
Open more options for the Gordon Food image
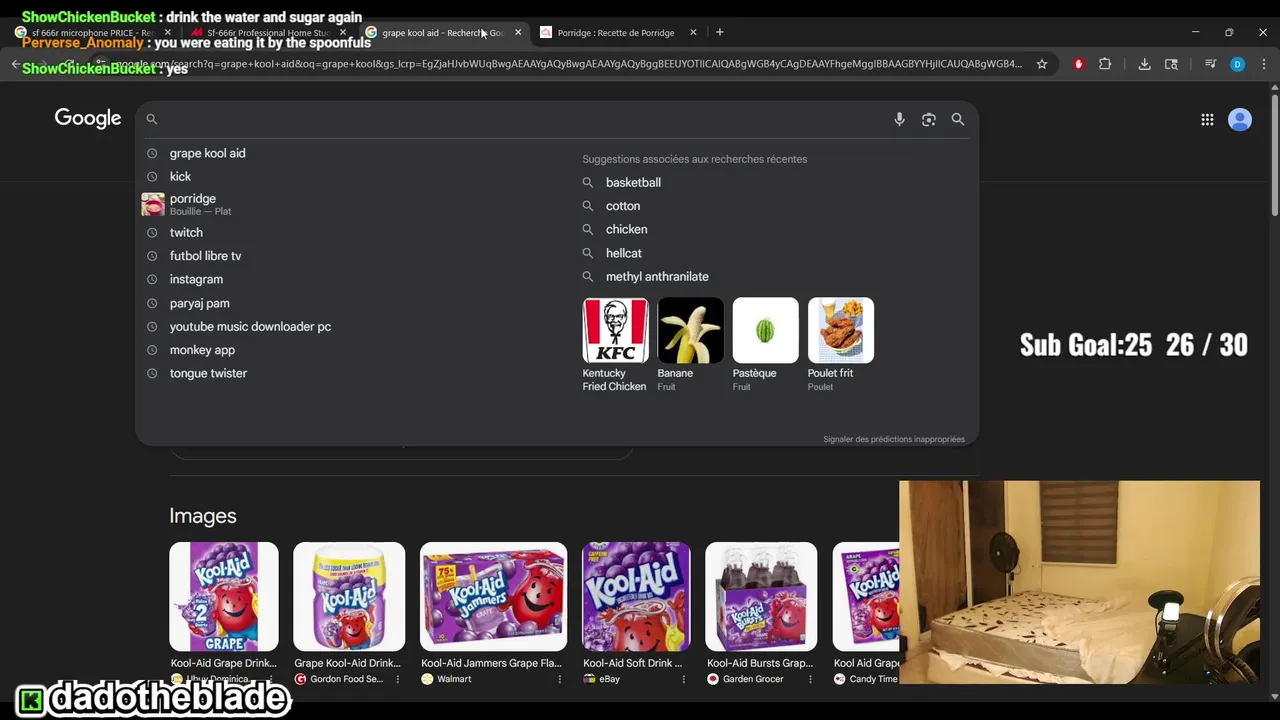(x=398, y=679)
